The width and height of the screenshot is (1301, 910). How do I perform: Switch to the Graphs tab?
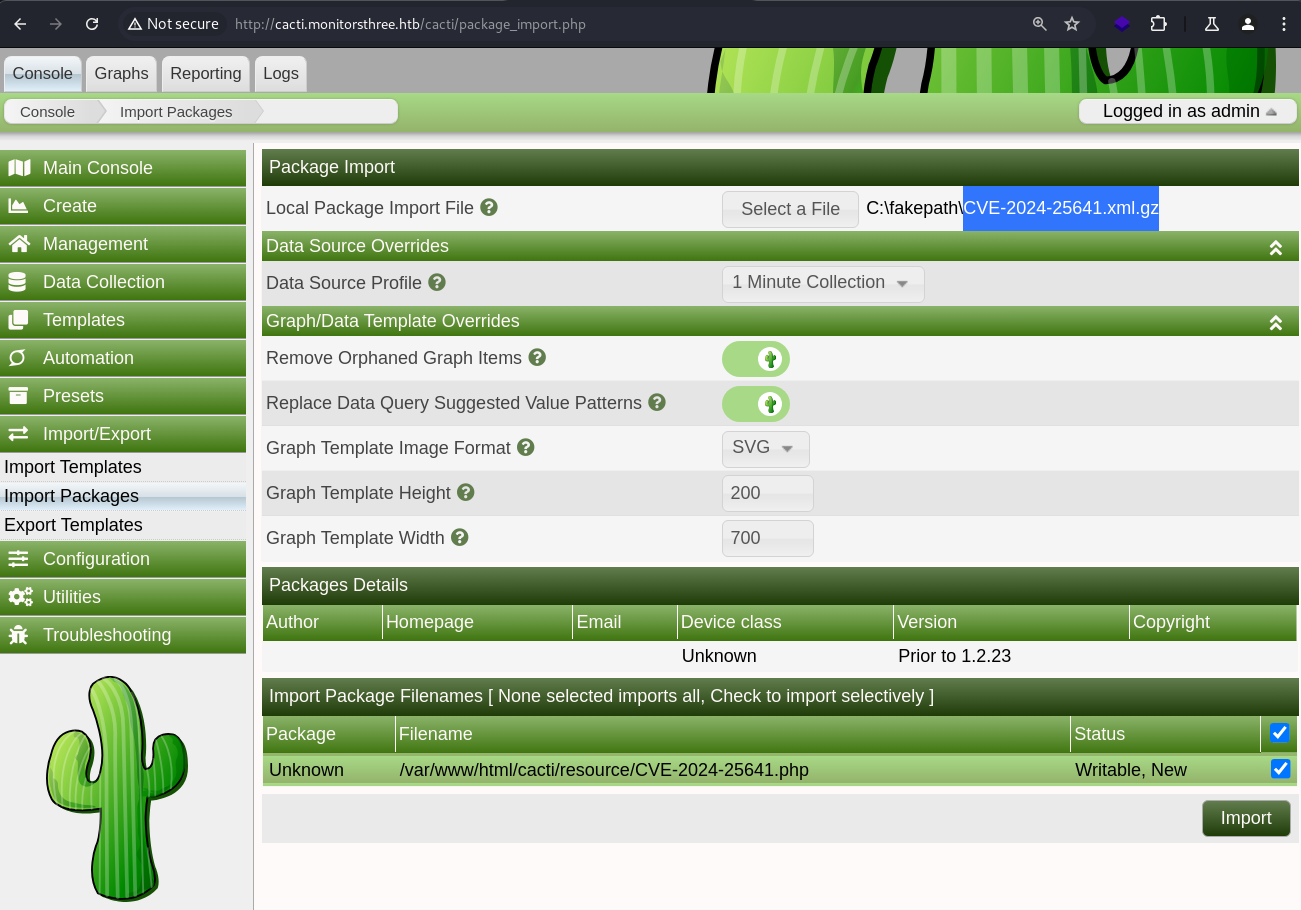(122, 74)
